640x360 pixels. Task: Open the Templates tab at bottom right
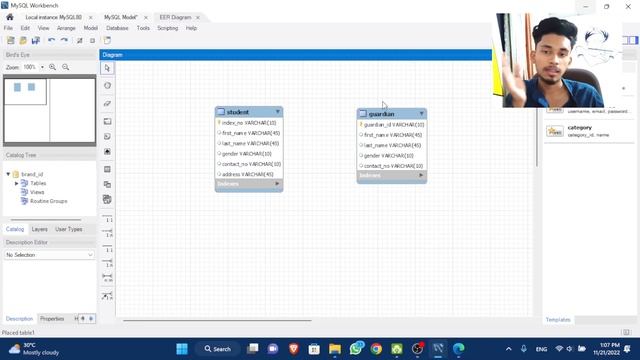558,320
